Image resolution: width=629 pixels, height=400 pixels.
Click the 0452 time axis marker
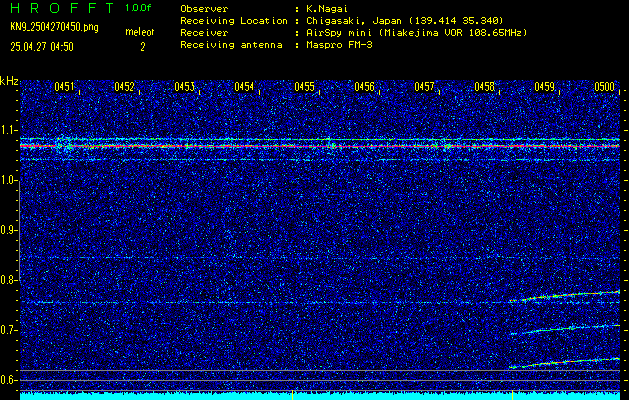point(124,87)
